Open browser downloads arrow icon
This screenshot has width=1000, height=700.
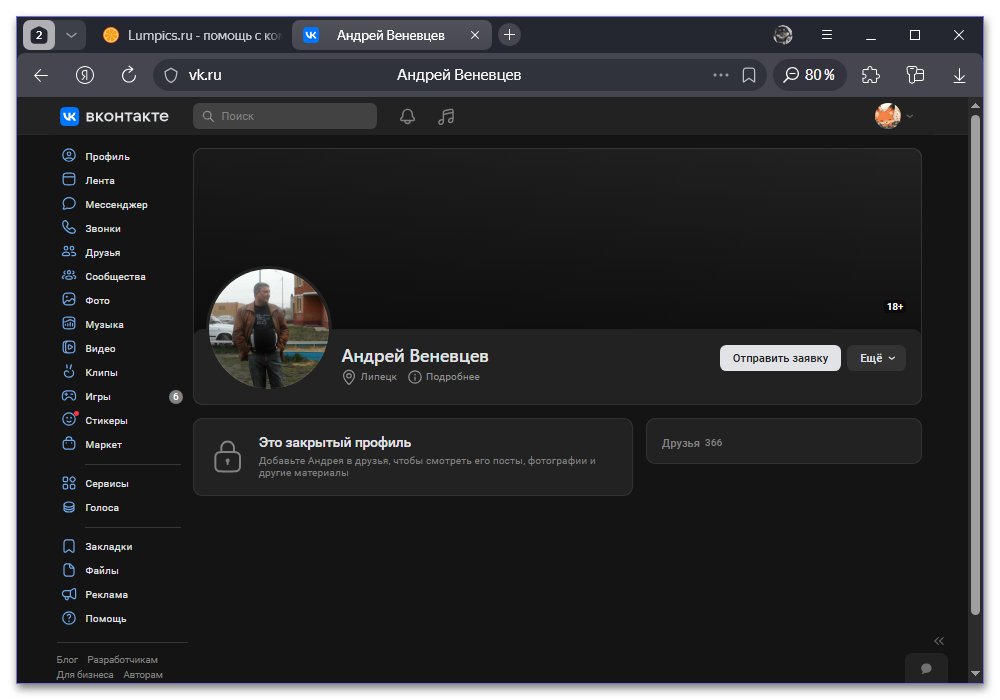tap(959, 75)
